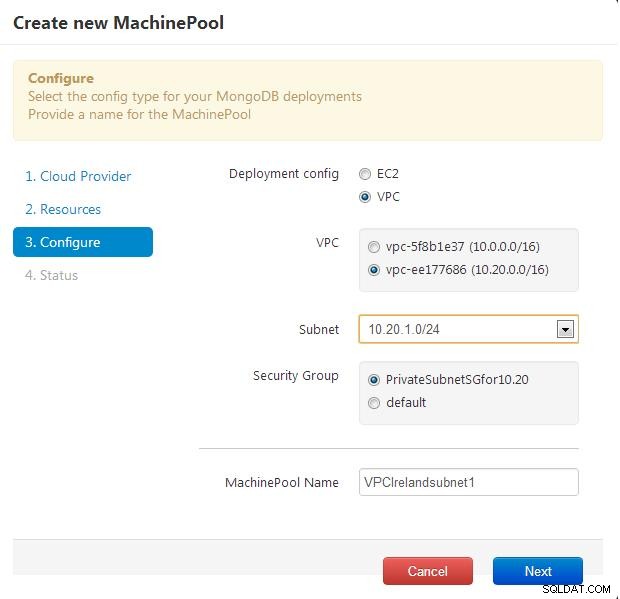
Task: Select the EC2 deployment config option
Action: pos(365,174)
